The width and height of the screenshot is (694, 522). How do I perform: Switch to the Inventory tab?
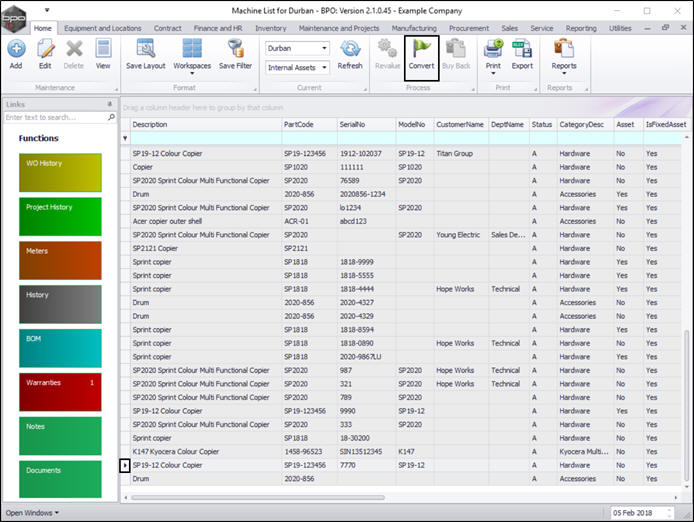(x=270, y=29)
